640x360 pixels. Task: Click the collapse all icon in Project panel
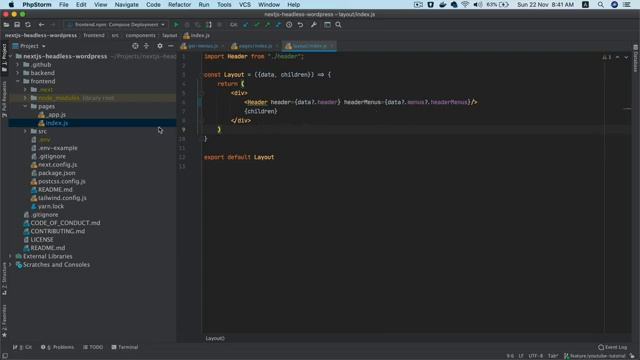(147, 46)
